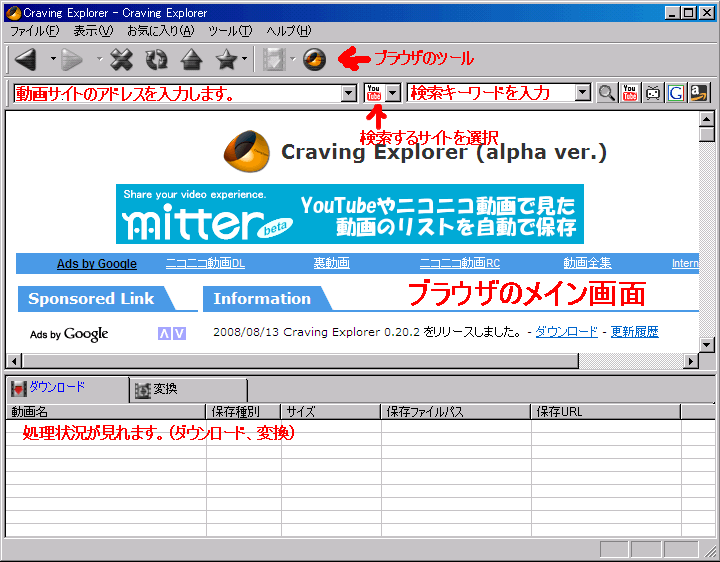
Task: Click the Craving Explorer title bar icon
Action: (14, 13)
